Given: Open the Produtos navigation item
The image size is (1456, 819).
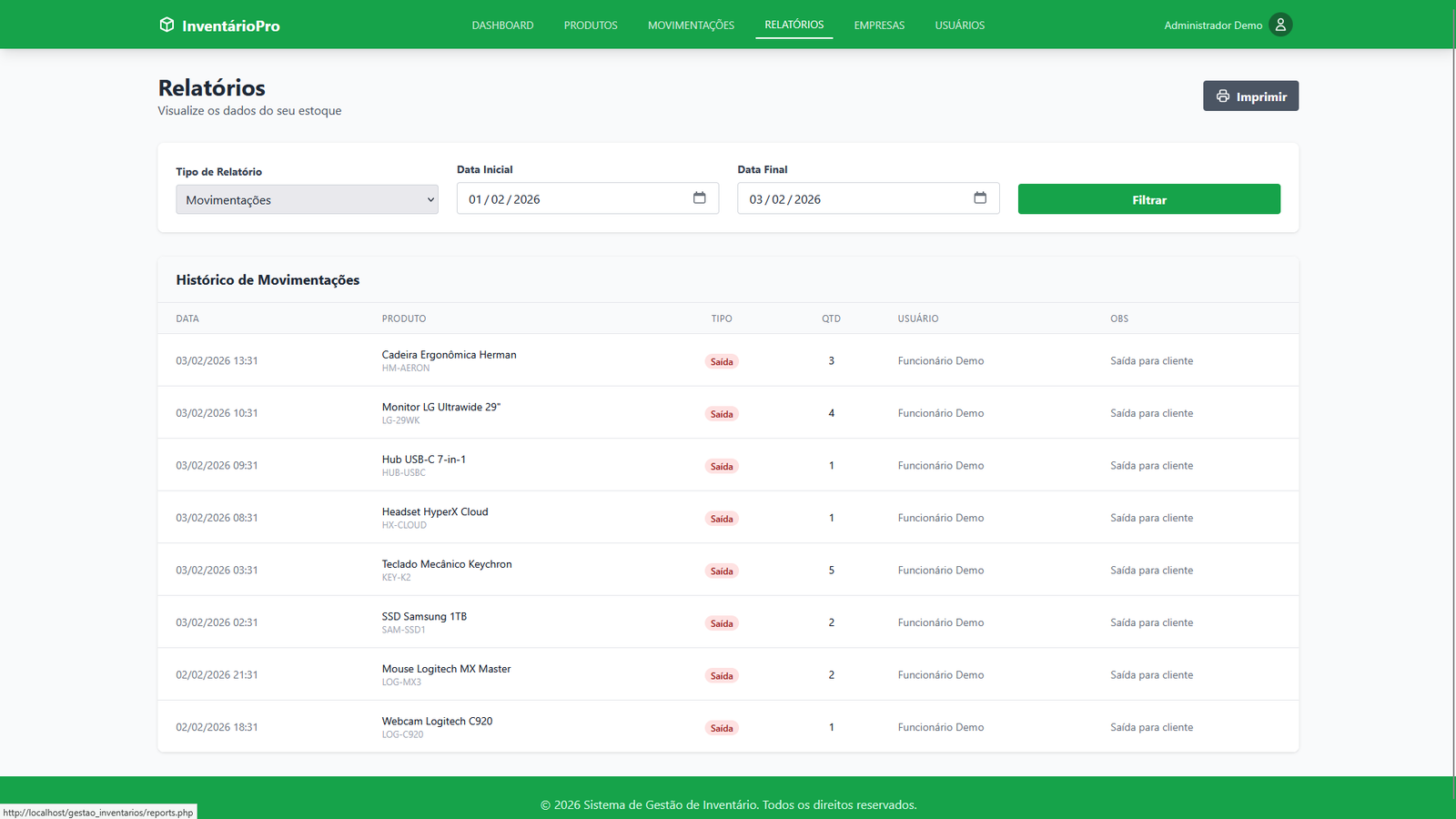Looking at the screenshot, I should coord(591,25).
